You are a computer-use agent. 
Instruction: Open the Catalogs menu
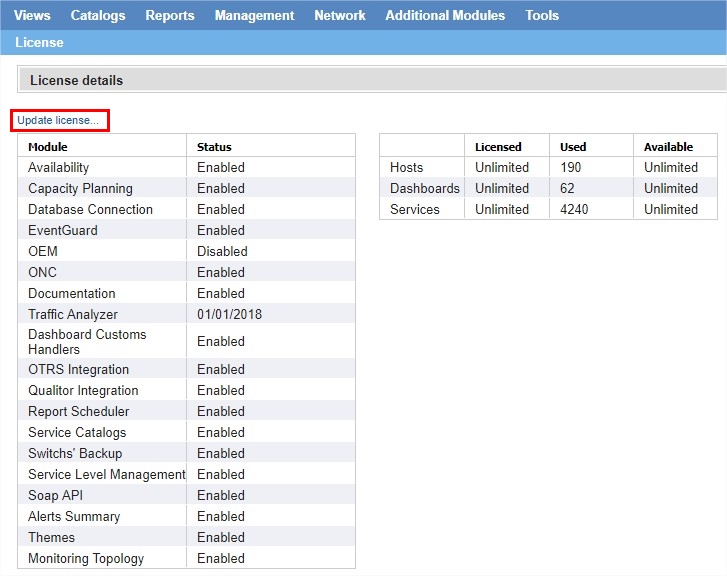98,15
